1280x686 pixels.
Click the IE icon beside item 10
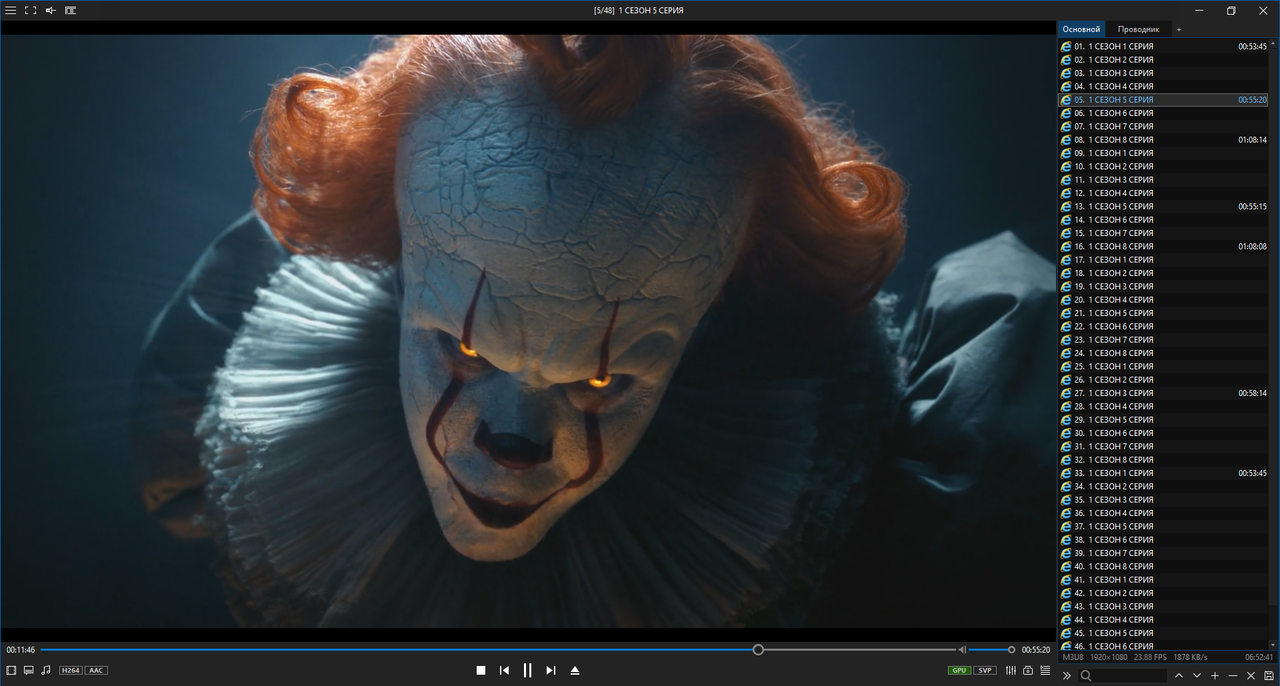tap(1066, 166)
